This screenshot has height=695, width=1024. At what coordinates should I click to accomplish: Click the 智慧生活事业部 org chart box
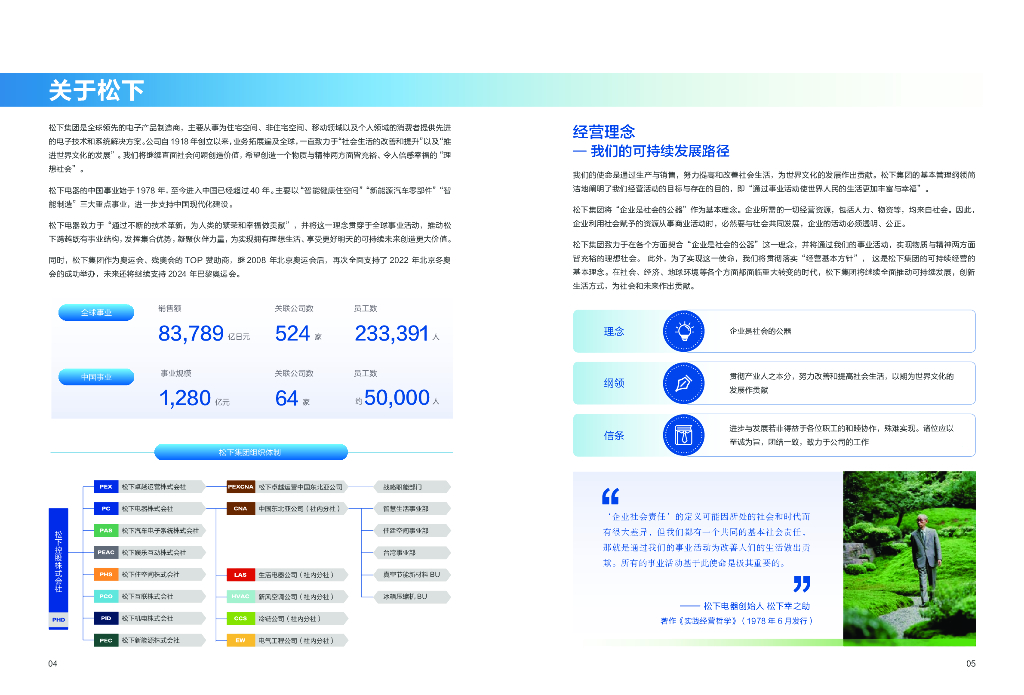click(x=412, y=508)
